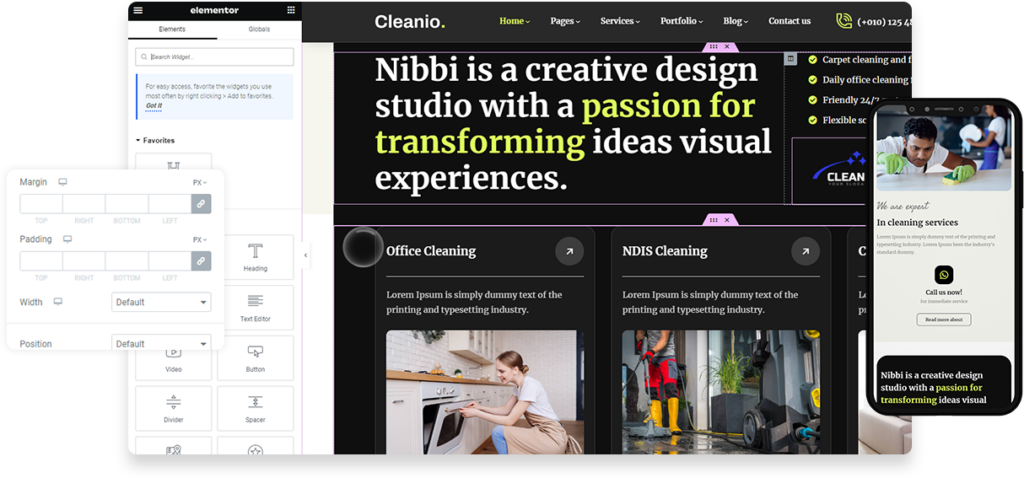Click the cleaner photo in phone preview
The image size is (1024, 478).
pyautogui.click(x=944, y=148)
